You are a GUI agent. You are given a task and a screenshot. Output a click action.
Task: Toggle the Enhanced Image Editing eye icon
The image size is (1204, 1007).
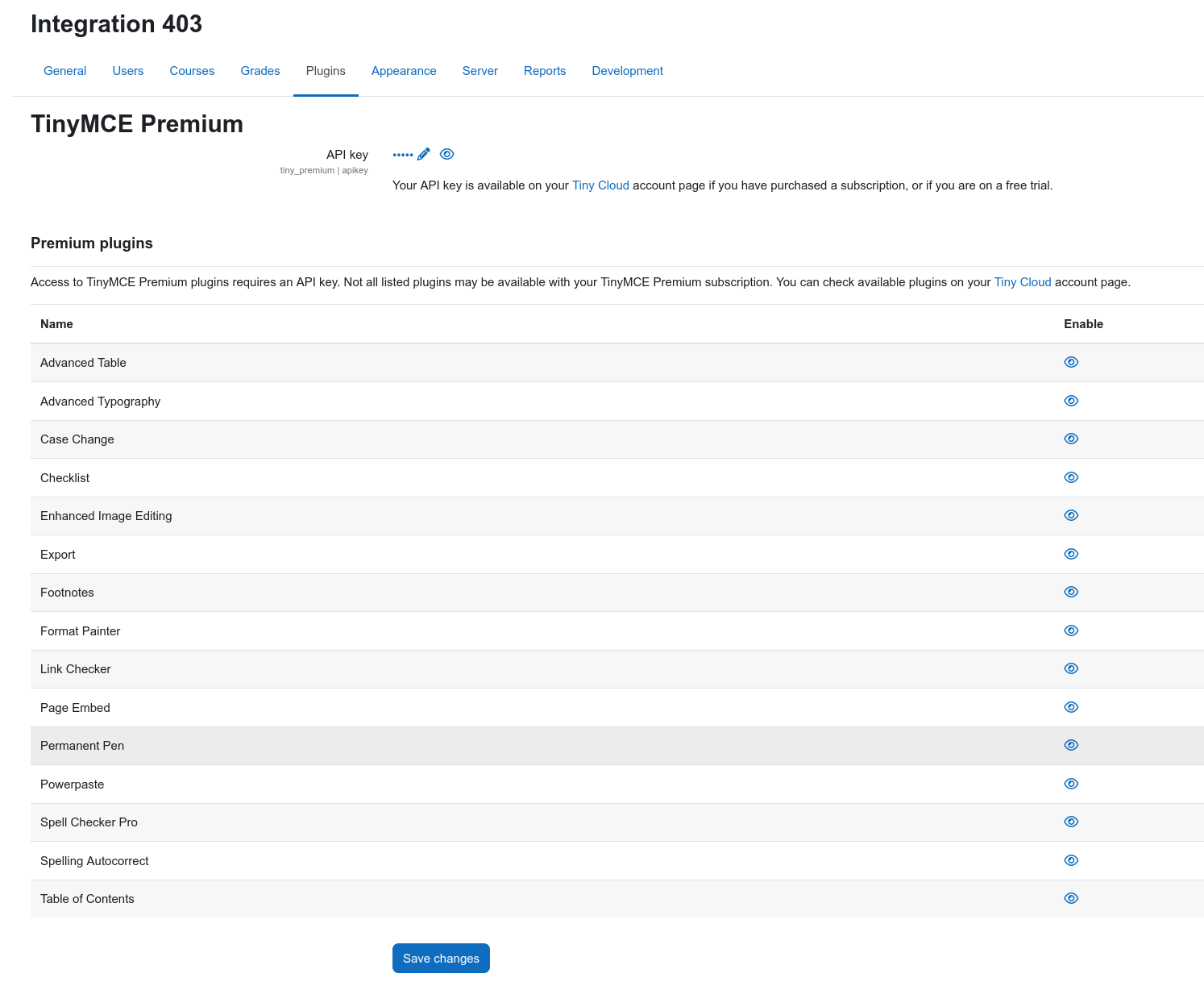(1071, 515)
